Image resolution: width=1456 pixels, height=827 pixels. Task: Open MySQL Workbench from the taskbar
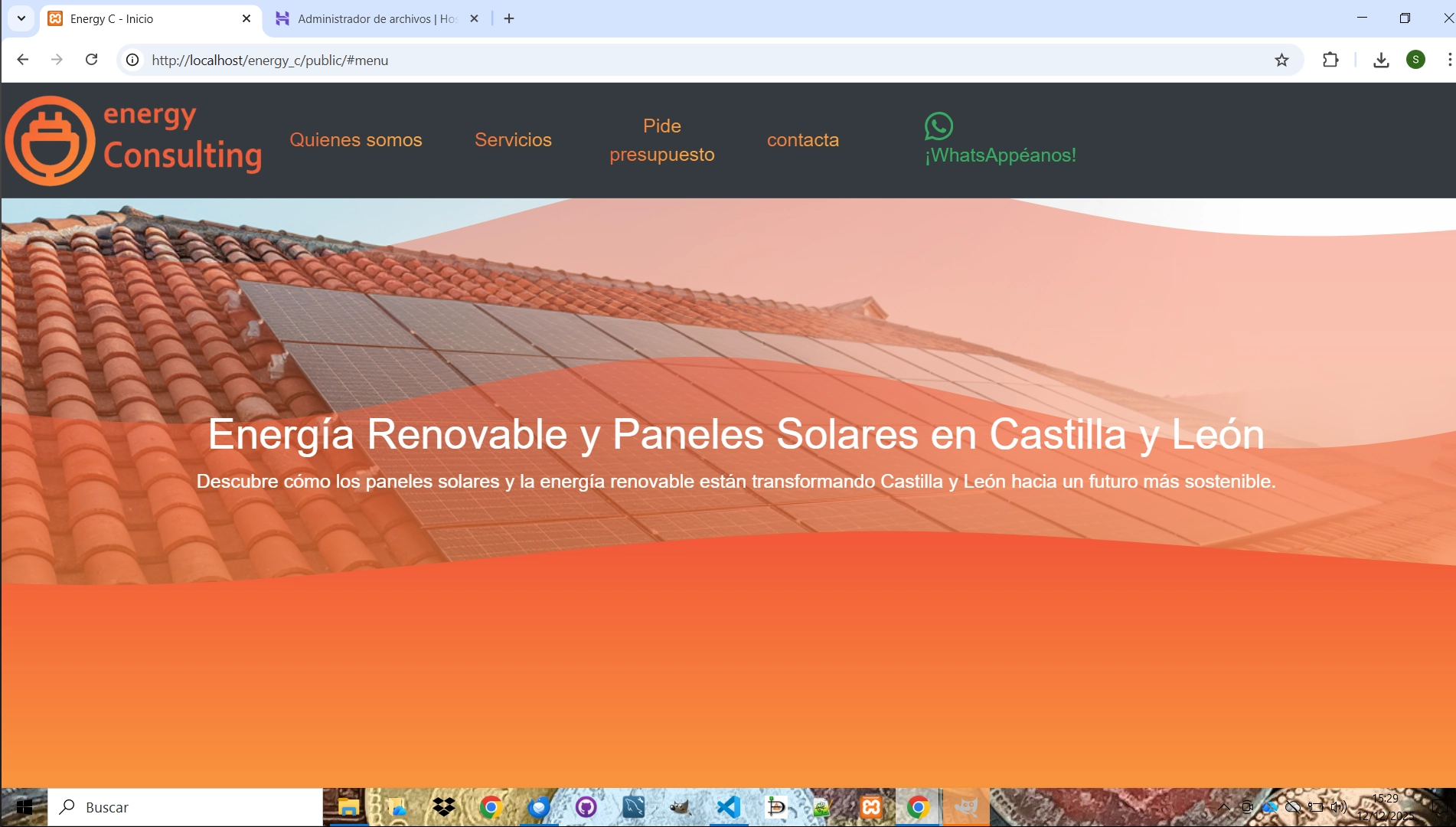(633, 806)
